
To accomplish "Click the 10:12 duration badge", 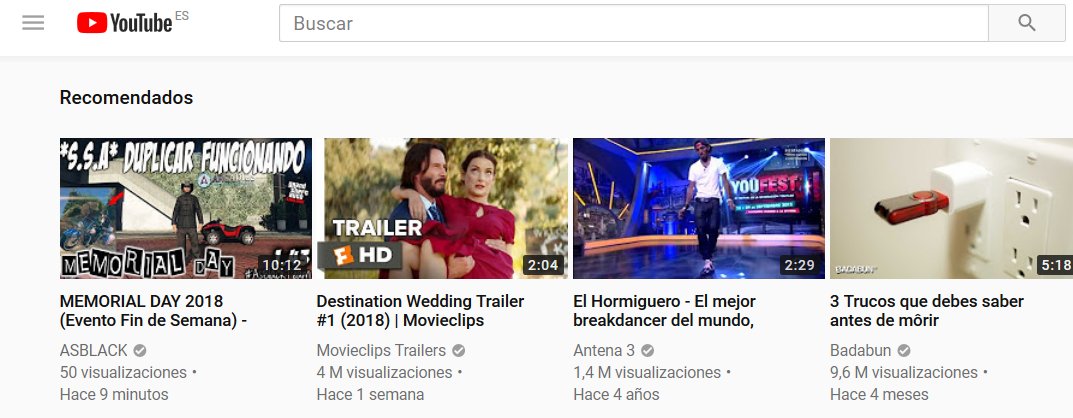I will [x=282, y=265].
